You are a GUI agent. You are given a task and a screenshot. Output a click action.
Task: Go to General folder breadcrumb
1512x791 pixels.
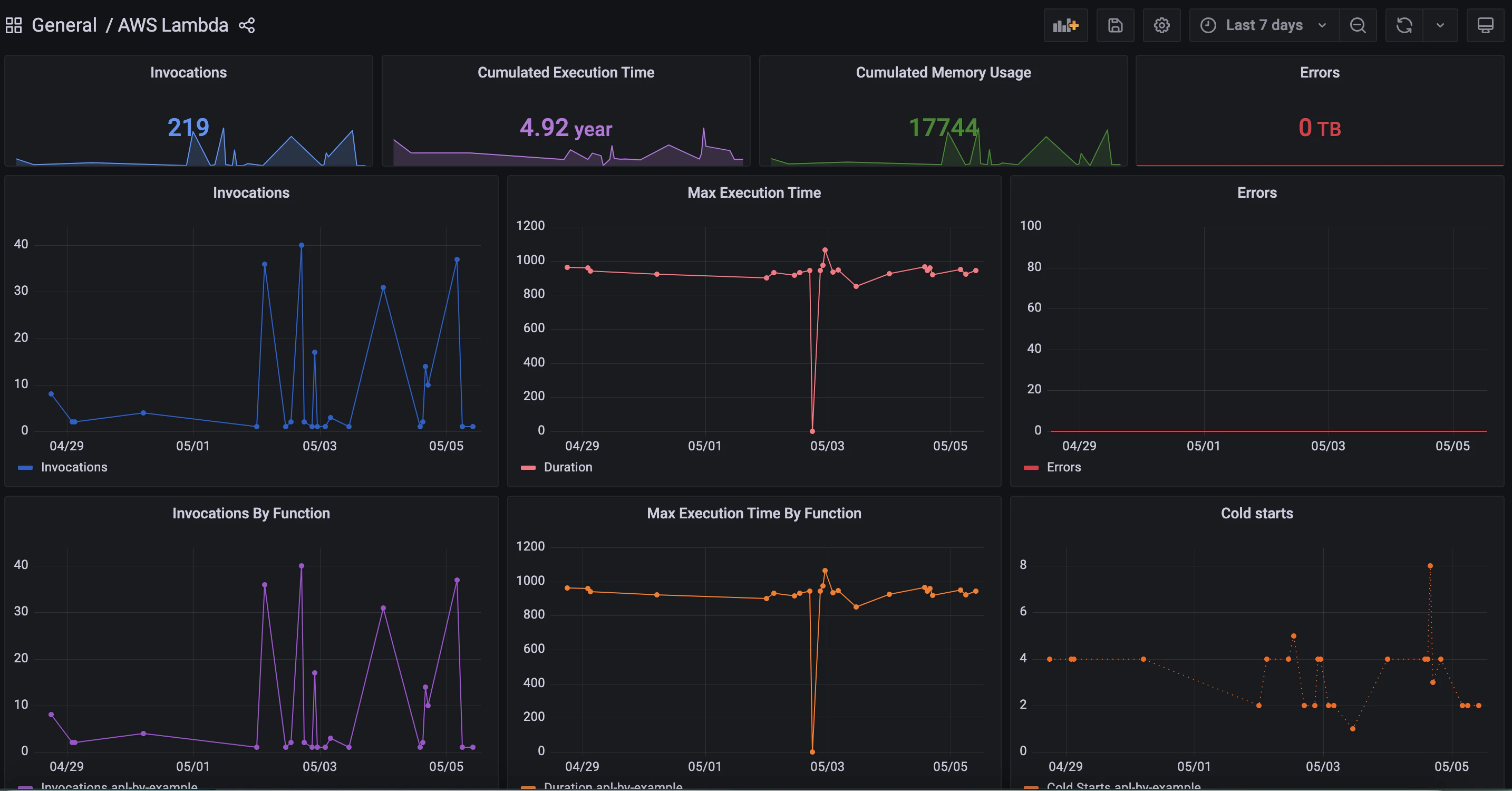64,25
